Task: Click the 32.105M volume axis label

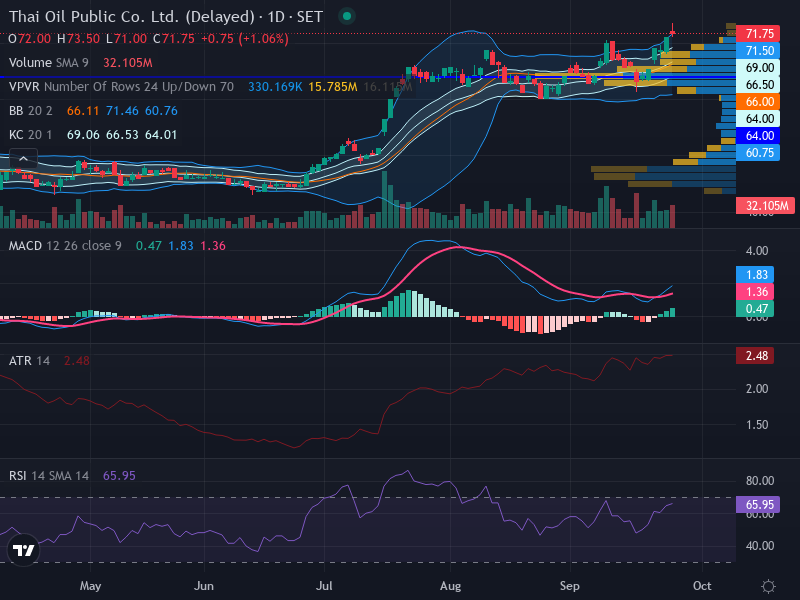Action: point(765,206)
